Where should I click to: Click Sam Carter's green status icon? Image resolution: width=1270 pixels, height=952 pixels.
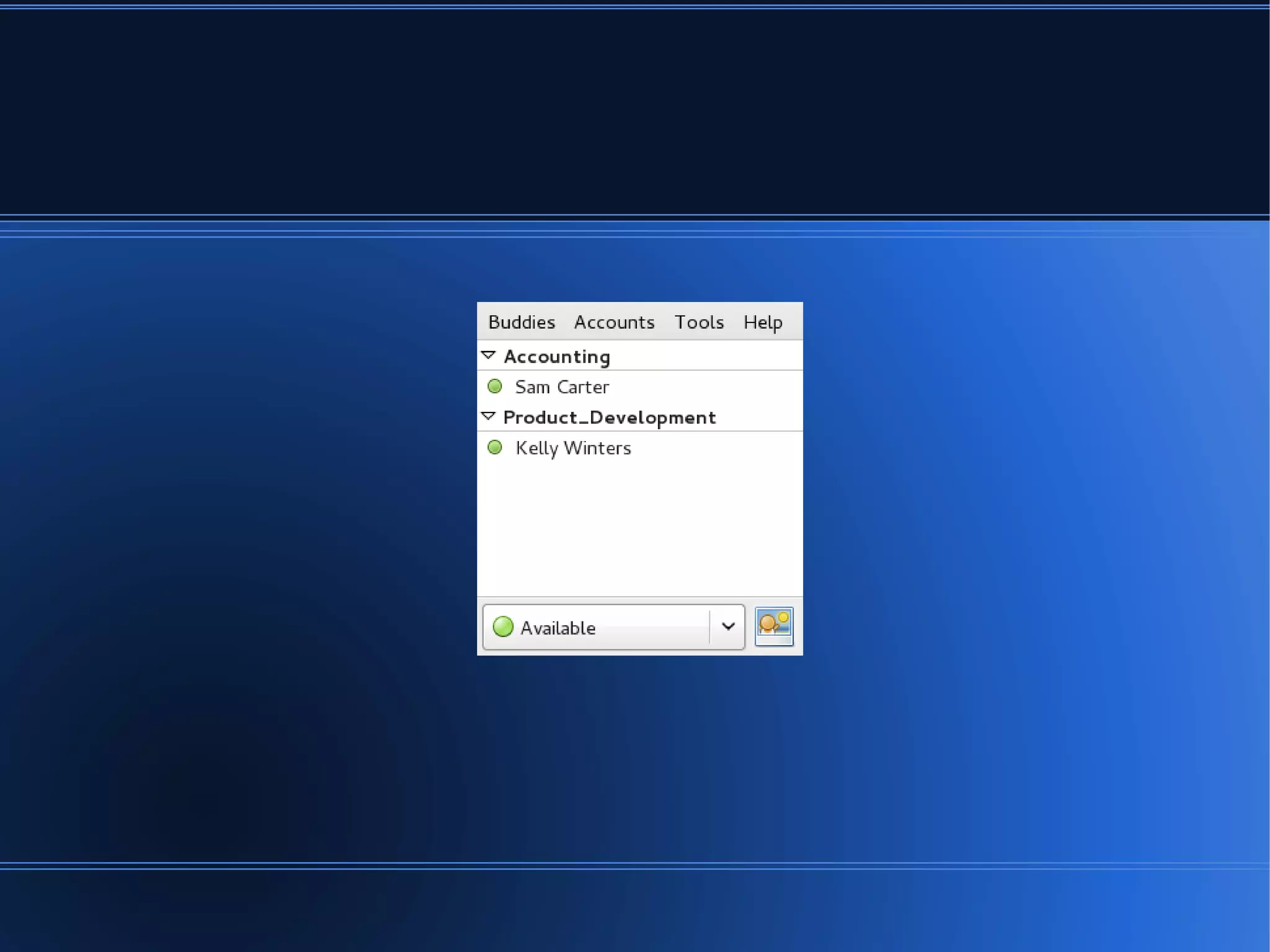(495, 386)
